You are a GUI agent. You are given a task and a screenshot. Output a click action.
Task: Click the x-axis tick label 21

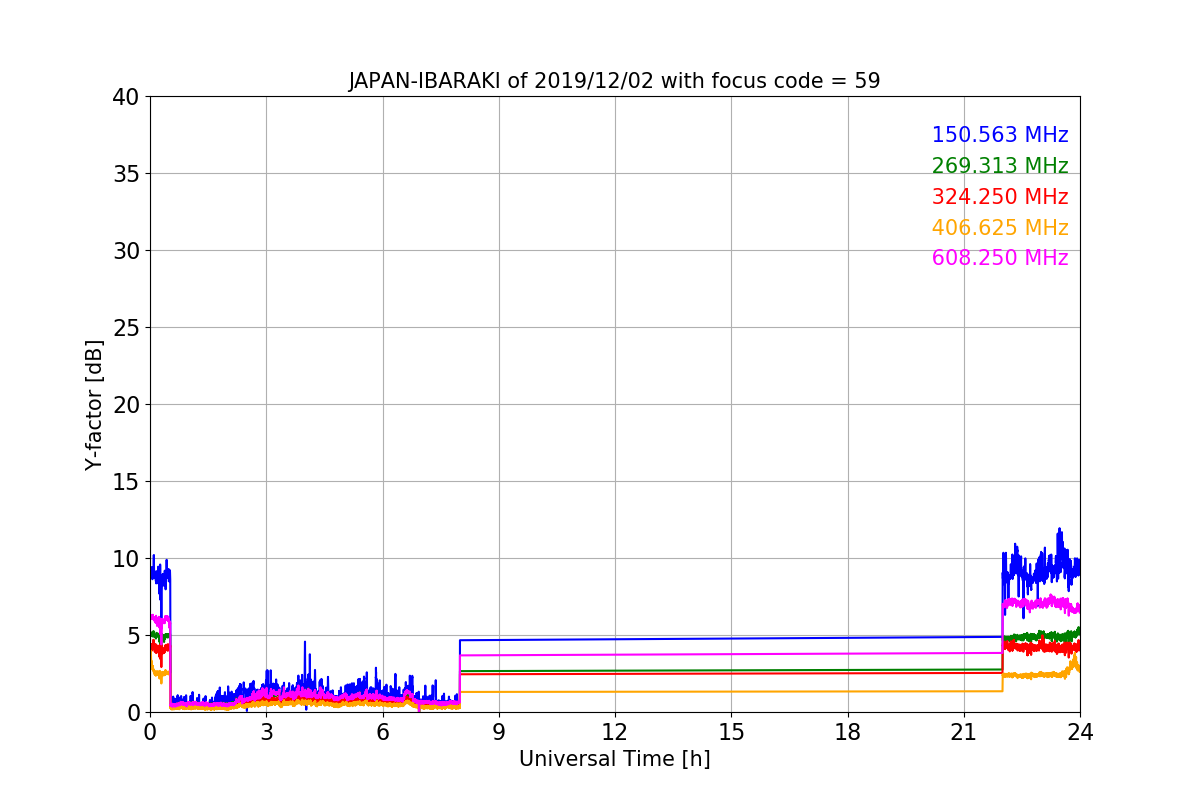point(964,732)
